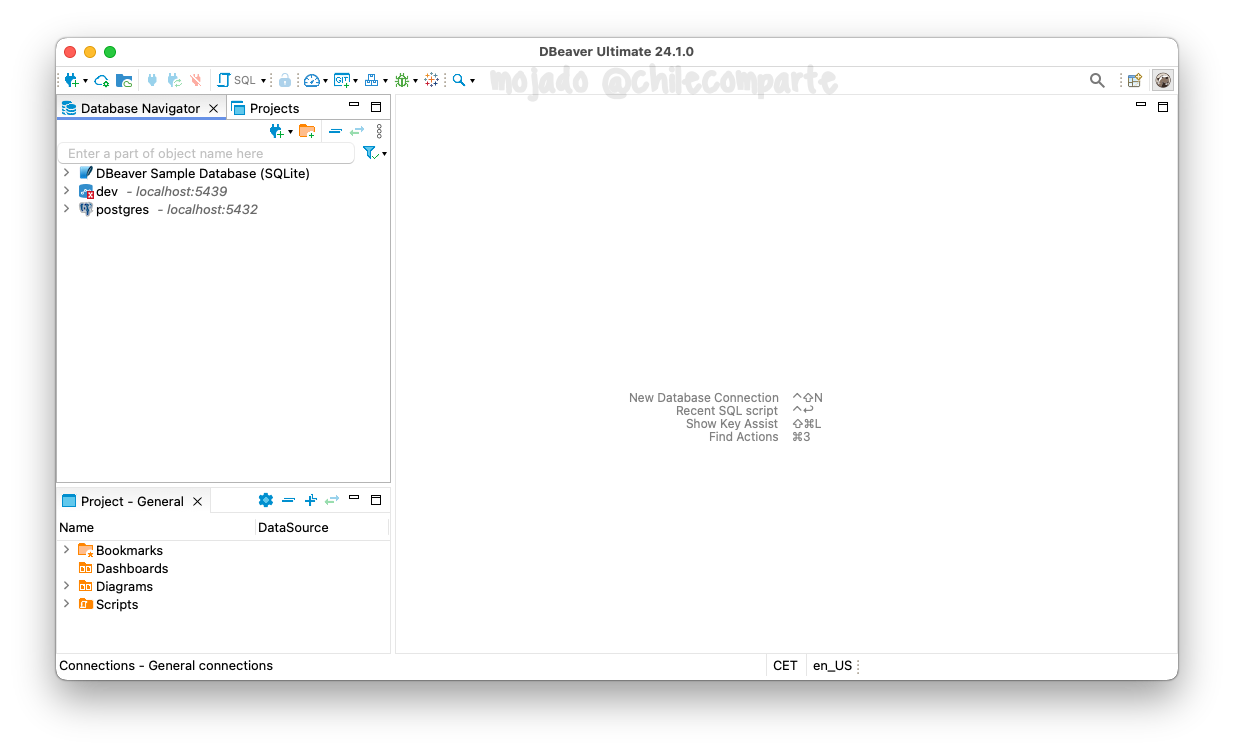Open dropdown arrow beside SQL button
The width and height of the screenshot is (1234, 754).
pyautogui.click(x=264, y=81)
